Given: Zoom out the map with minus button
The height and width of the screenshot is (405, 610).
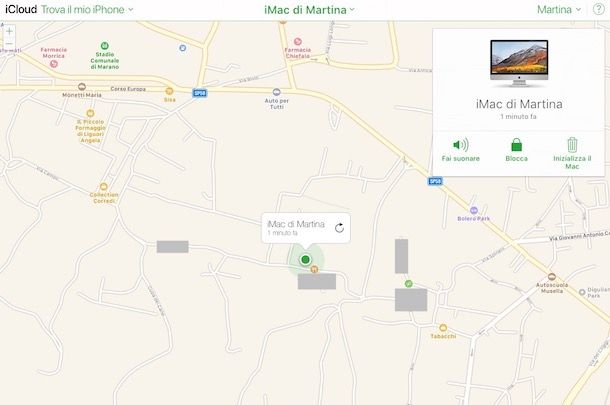Looking at the screenshot, I should [x=9, y=44].
